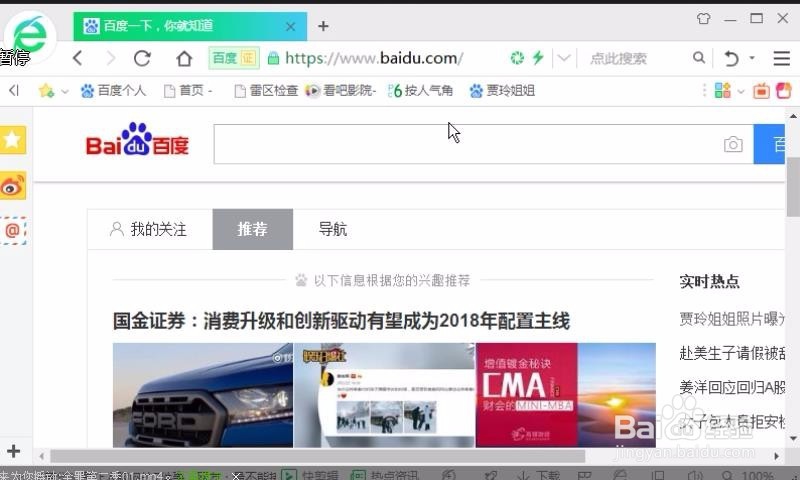Image resolution: width=800 pixels, height=480 pixels.
Task: Open the hamburger main menu
Action: [x=781, y=58]
